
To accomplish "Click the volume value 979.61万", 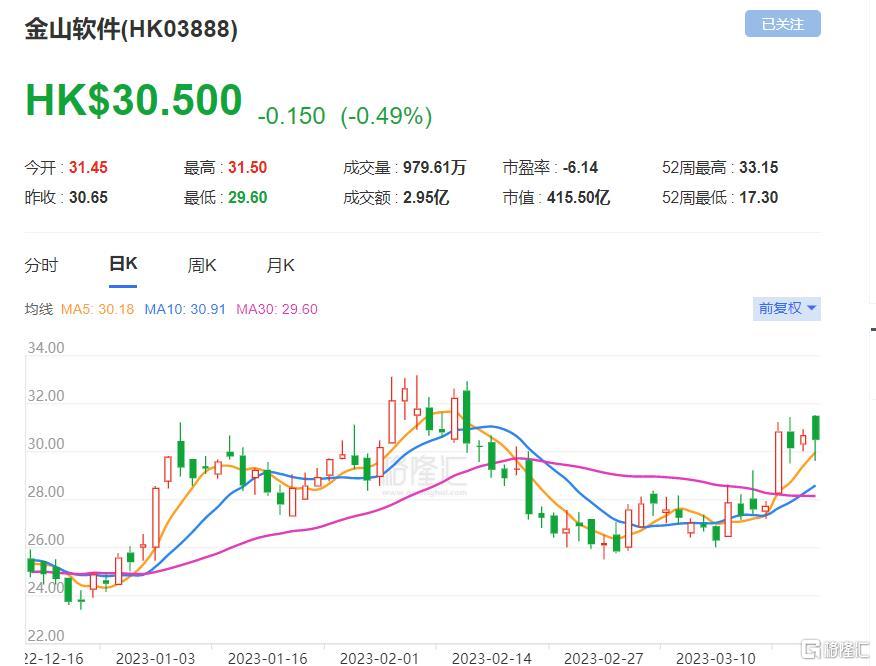I will pyautogui.click(x=435, y=167).
